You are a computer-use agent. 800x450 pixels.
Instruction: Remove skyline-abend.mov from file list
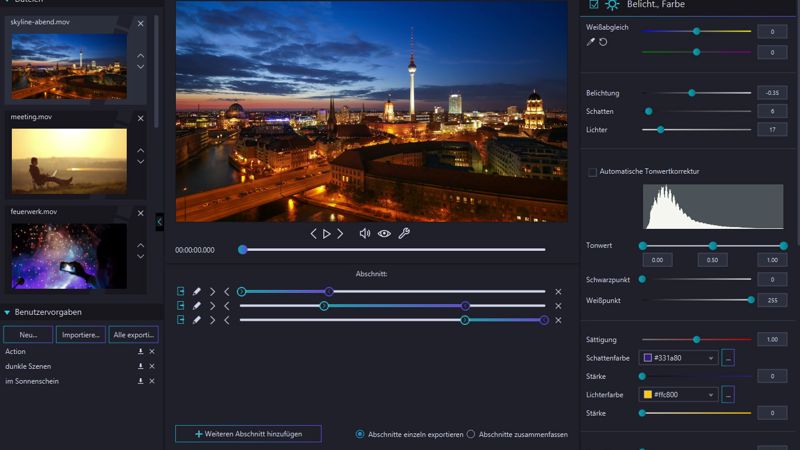pos(140,23)
